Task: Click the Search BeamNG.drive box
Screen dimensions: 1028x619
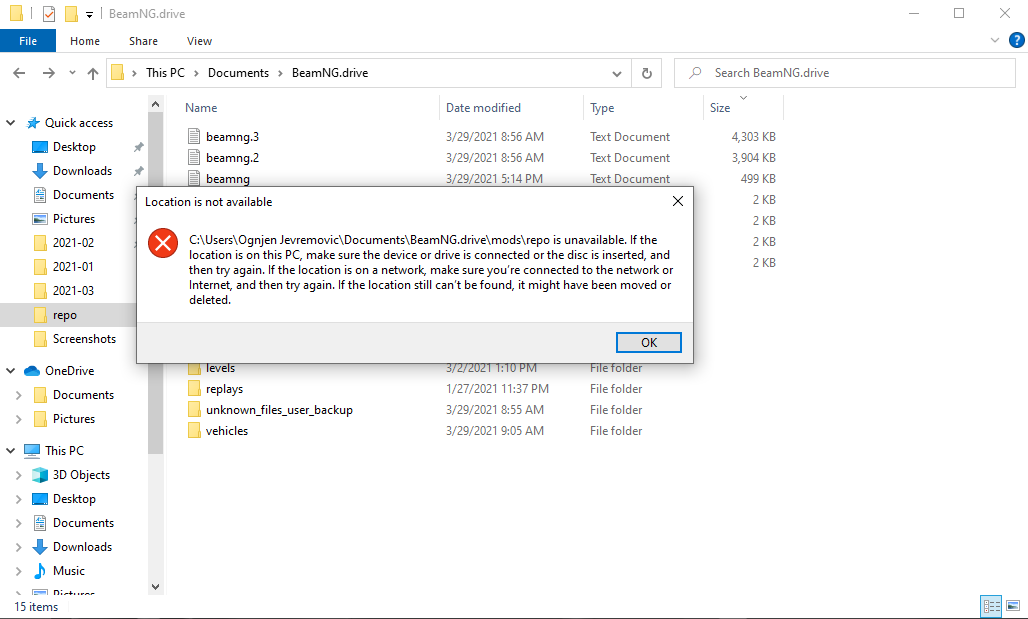Action: tap(844, 73)
